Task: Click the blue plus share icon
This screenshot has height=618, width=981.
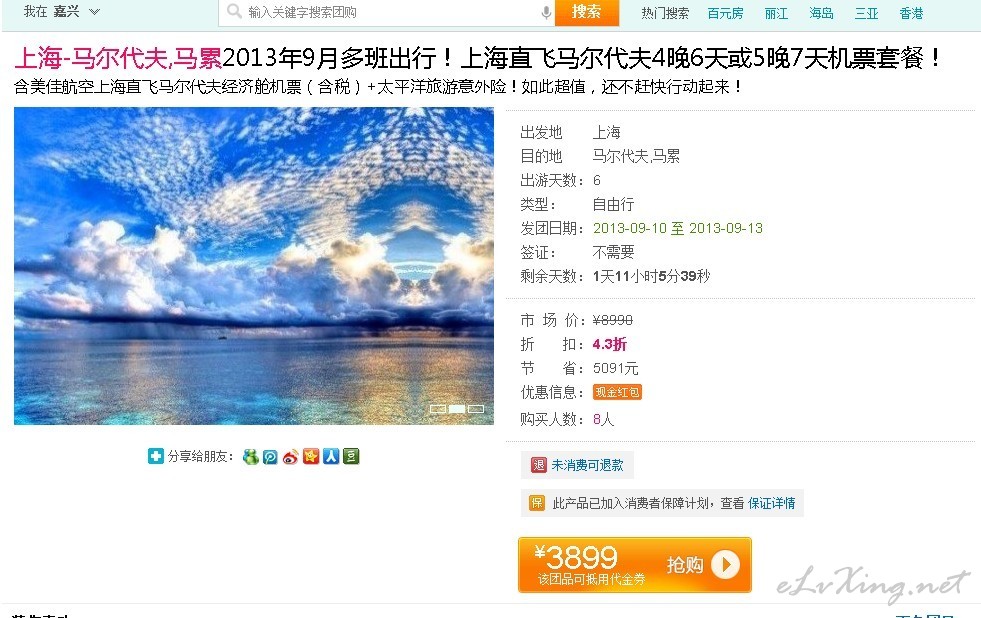Action: coord(155,457)
